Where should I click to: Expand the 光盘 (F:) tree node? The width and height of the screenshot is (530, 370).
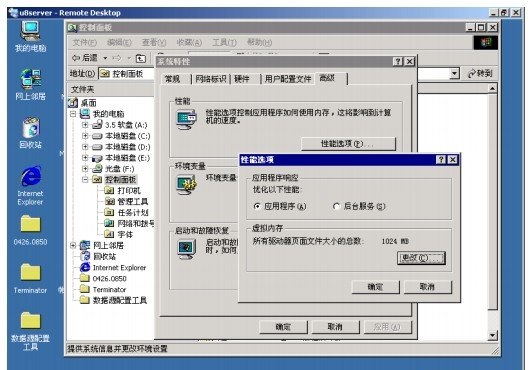tap(85, 169)
